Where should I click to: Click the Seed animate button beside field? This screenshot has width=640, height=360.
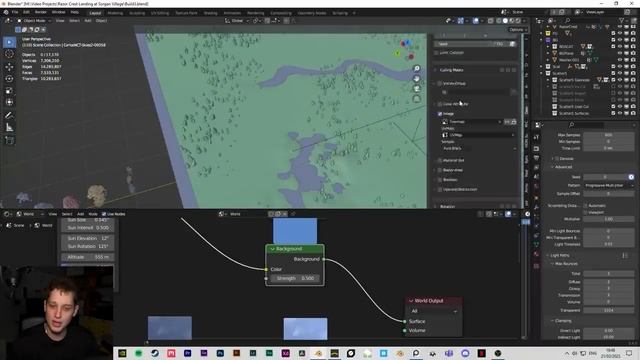[x=631, y=177]
